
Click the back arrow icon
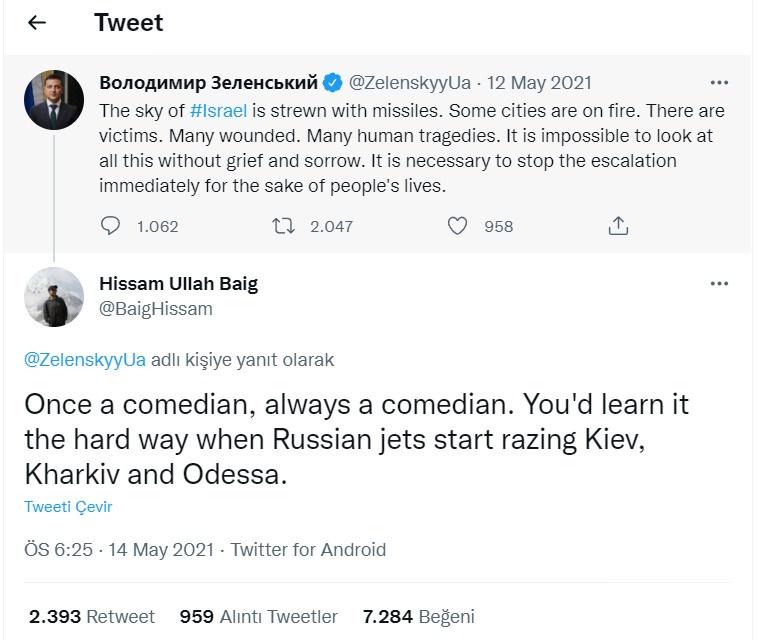[37, 23]
